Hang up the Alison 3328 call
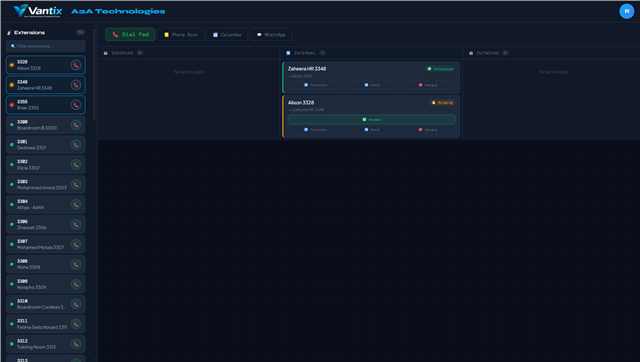The image size is (640, 362). click(428, 129)
